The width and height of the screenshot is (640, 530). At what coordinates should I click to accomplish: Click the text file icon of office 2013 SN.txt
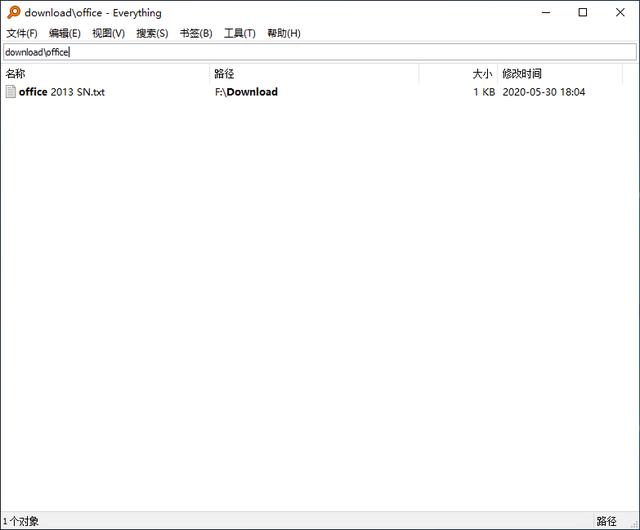pos(11,91)
